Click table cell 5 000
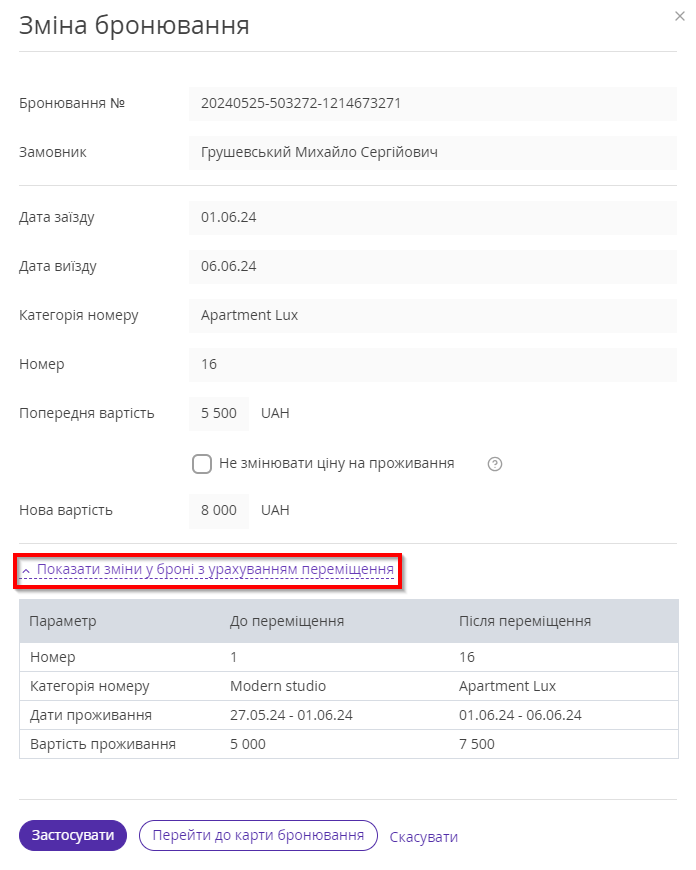 (x=248, y=744)
